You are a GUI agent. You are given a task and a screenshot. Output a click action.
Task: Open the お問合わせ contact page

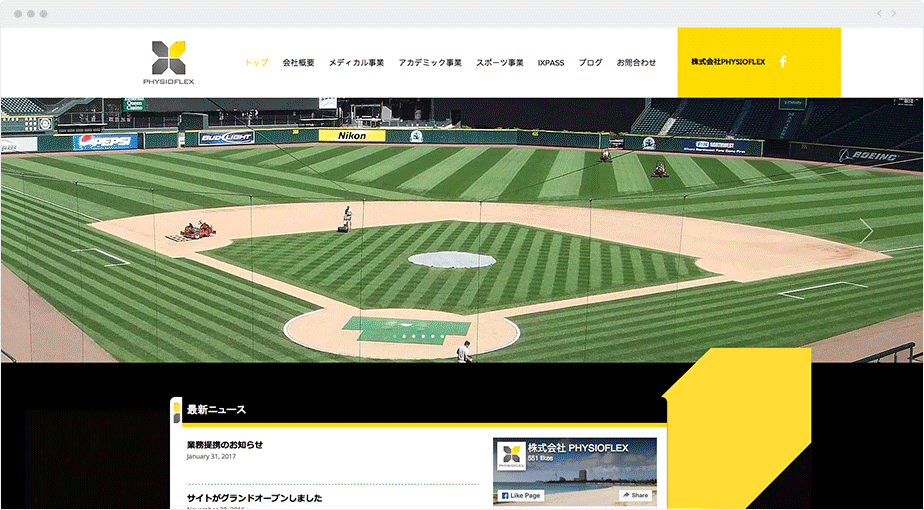coord(636,62)
